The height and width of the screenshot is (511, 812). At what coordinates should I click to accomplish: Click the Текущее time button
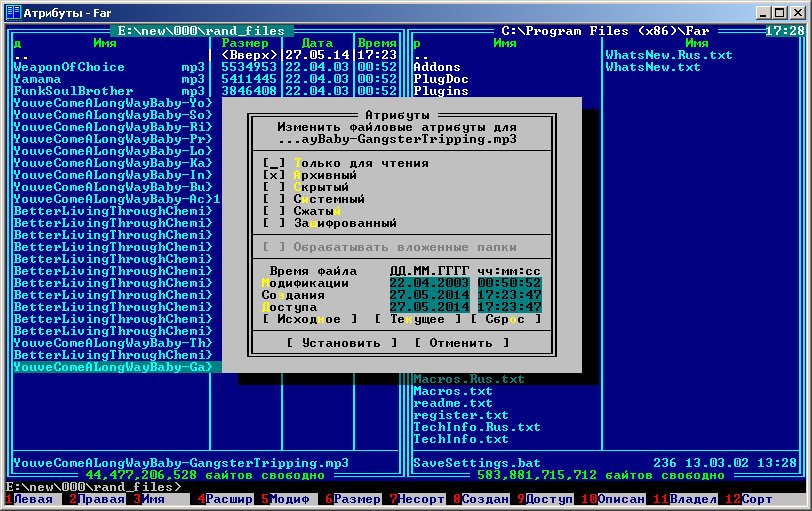tap(417, 319)
